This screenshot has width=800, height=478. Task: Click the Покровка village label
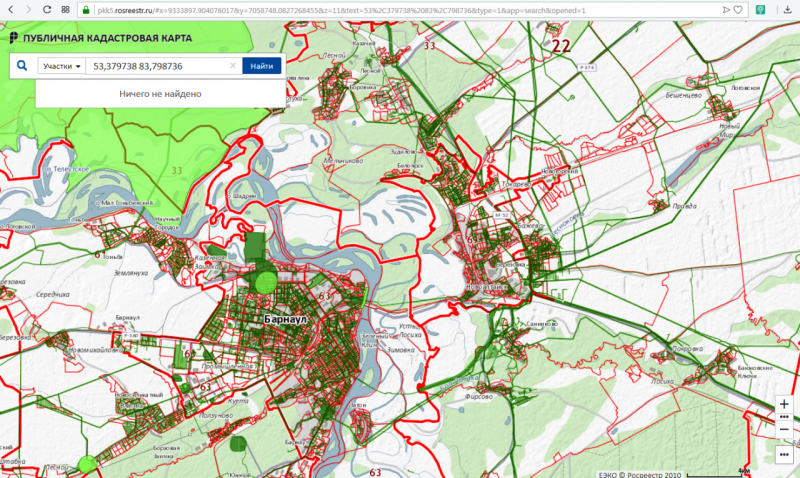tap(687, 349)
